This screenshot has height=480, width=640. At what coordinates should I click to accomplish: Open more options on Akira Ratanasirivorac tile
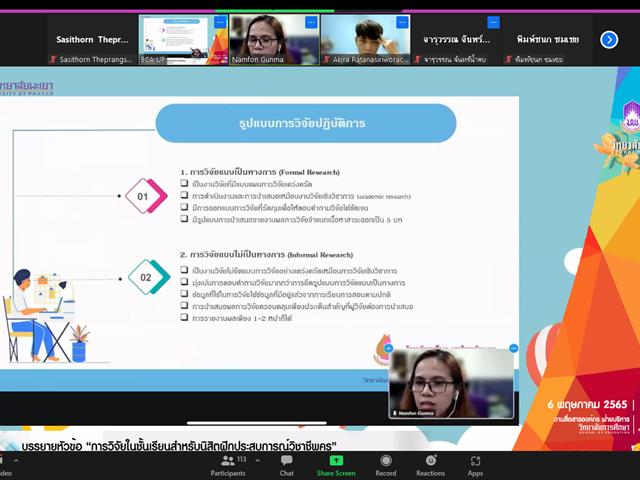click(x=402, y=22)
